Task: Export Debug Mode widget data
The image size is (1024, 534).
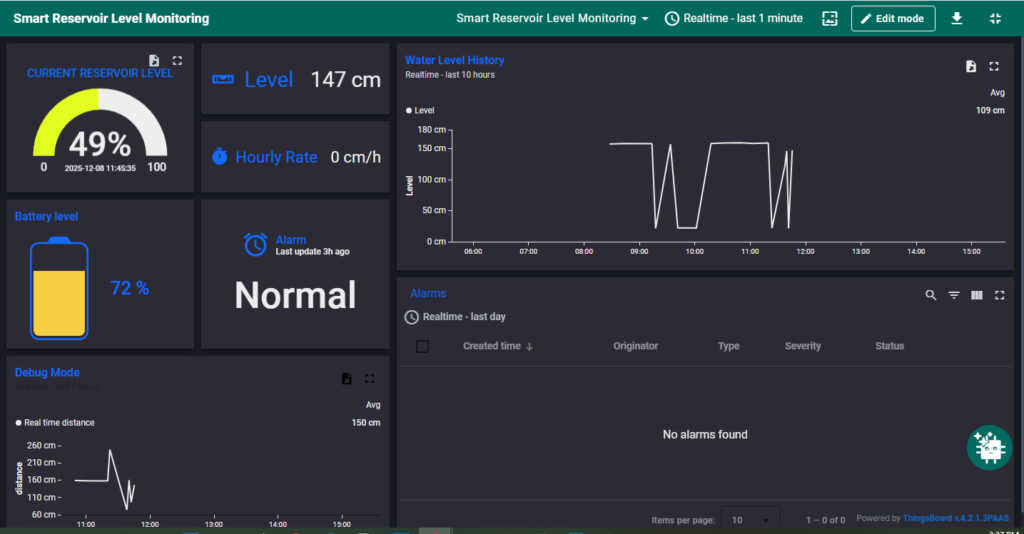Action: click(x=347, y=379)
